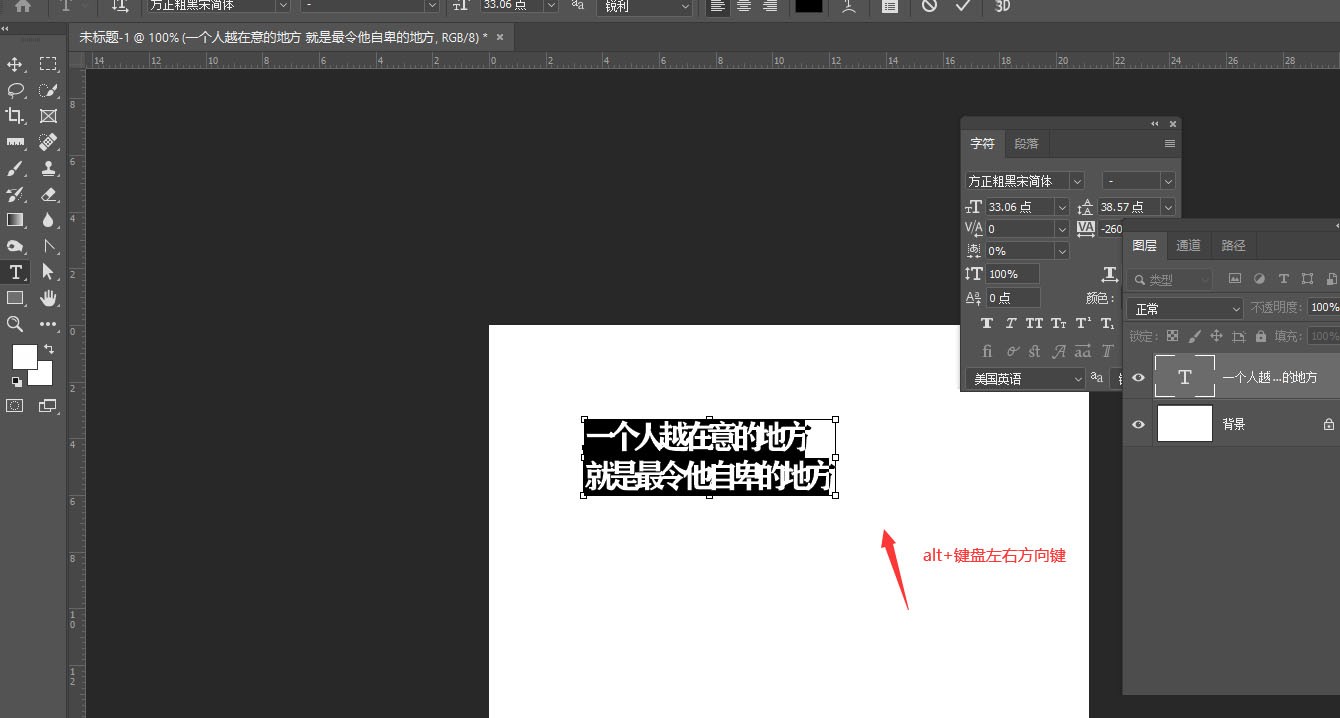Open font size dropdown in options bar
This screenshot has width=1340, height=718.
pyautogui.click(x=549, y=6)
